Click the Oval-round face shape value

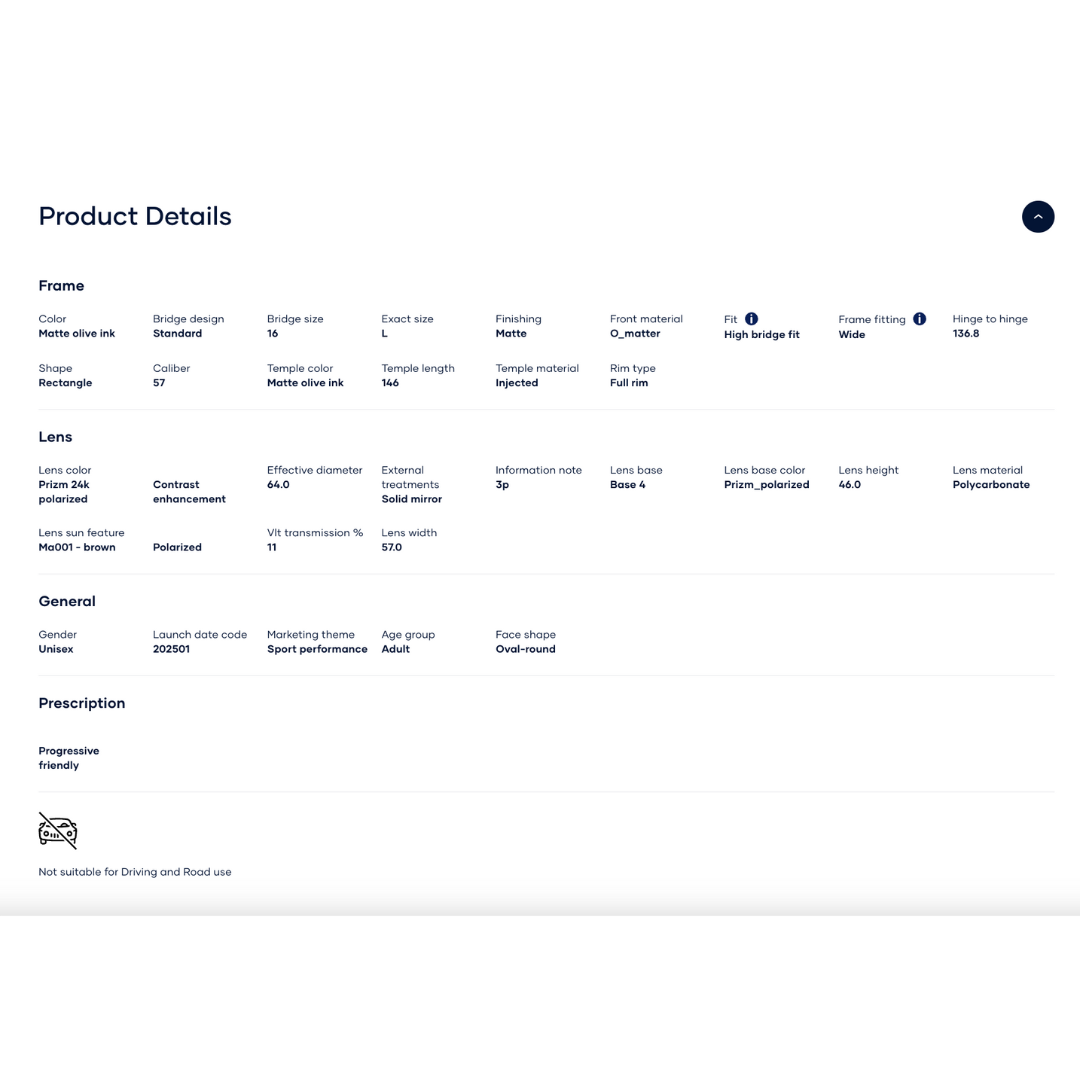click(x=525, y=649)
